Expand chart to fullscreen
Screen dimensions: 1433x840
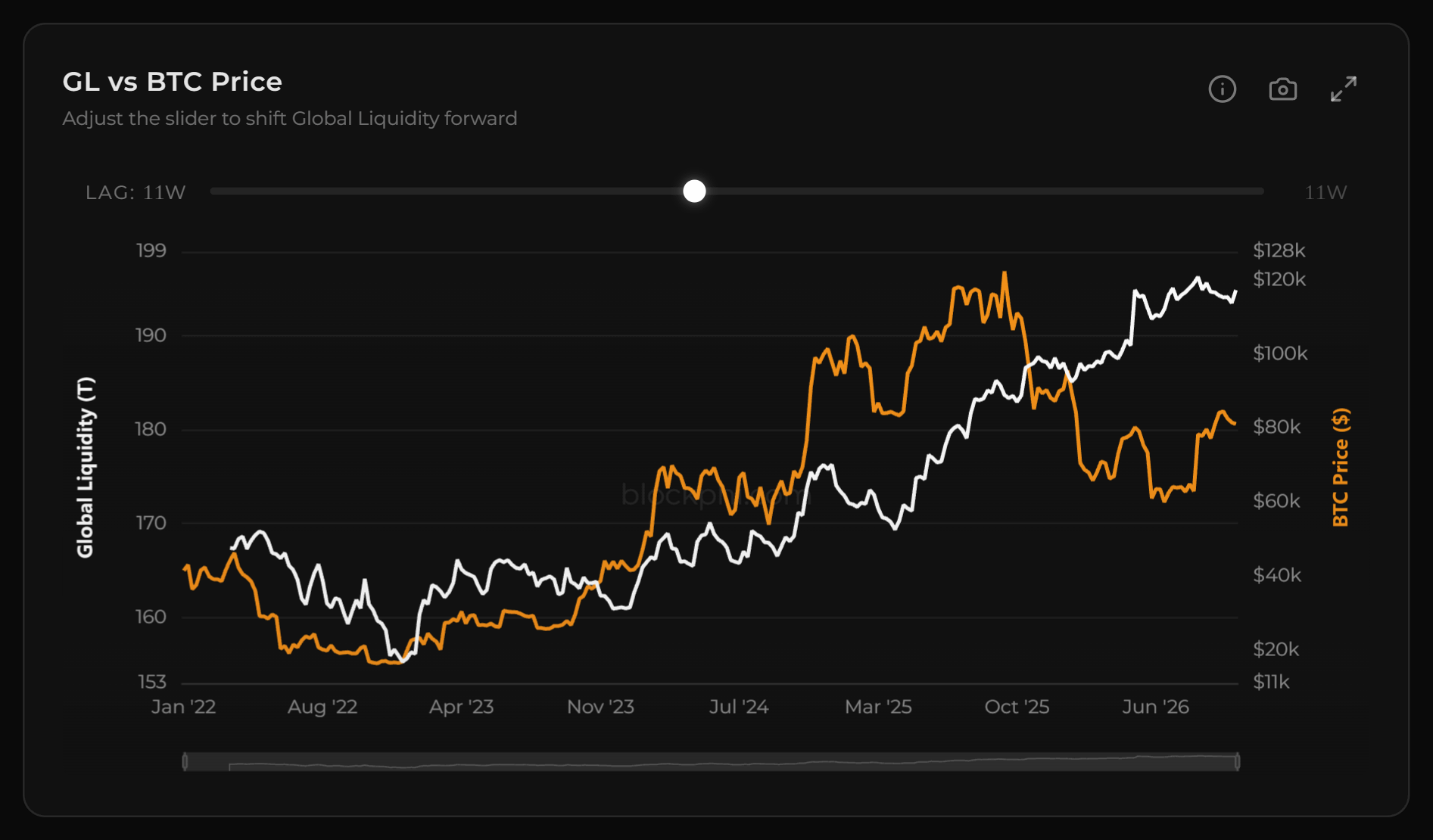[x=1344, y=89]
